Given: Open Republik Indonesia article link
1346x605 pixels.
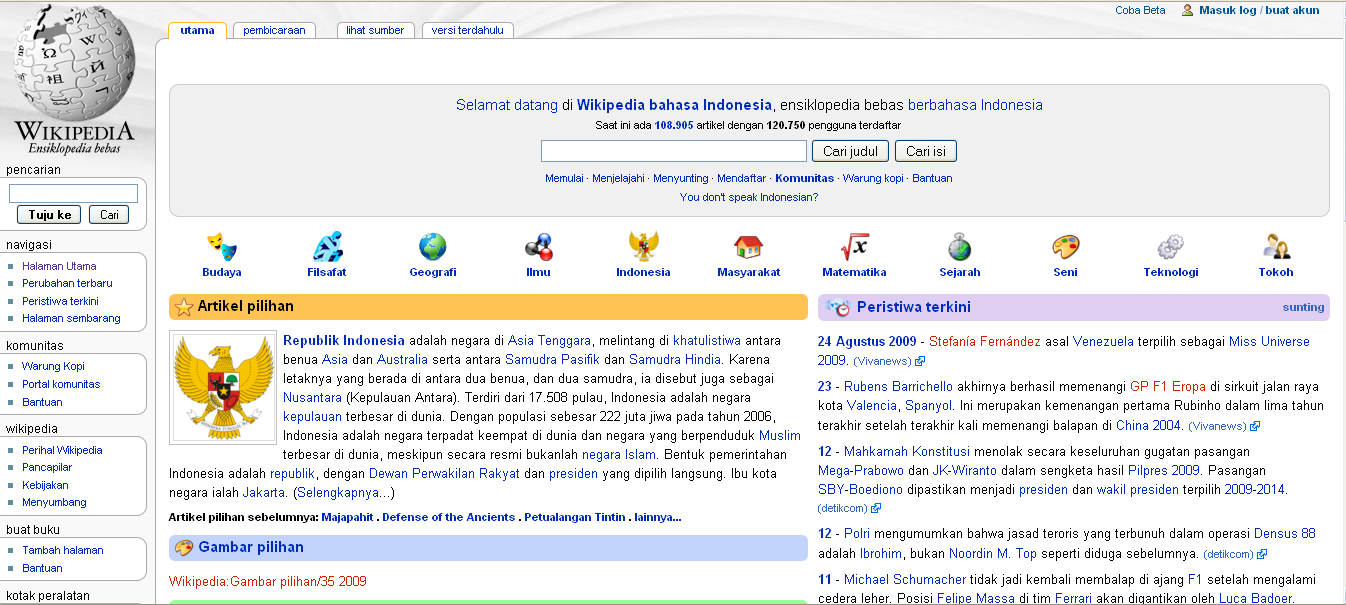Looking at the screenshot, I should [344, 340].
